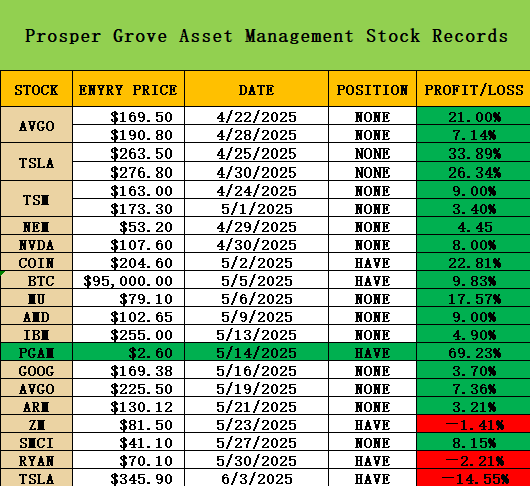Select profit cell 69.23%
530x486 pixels.
[474, 352]
